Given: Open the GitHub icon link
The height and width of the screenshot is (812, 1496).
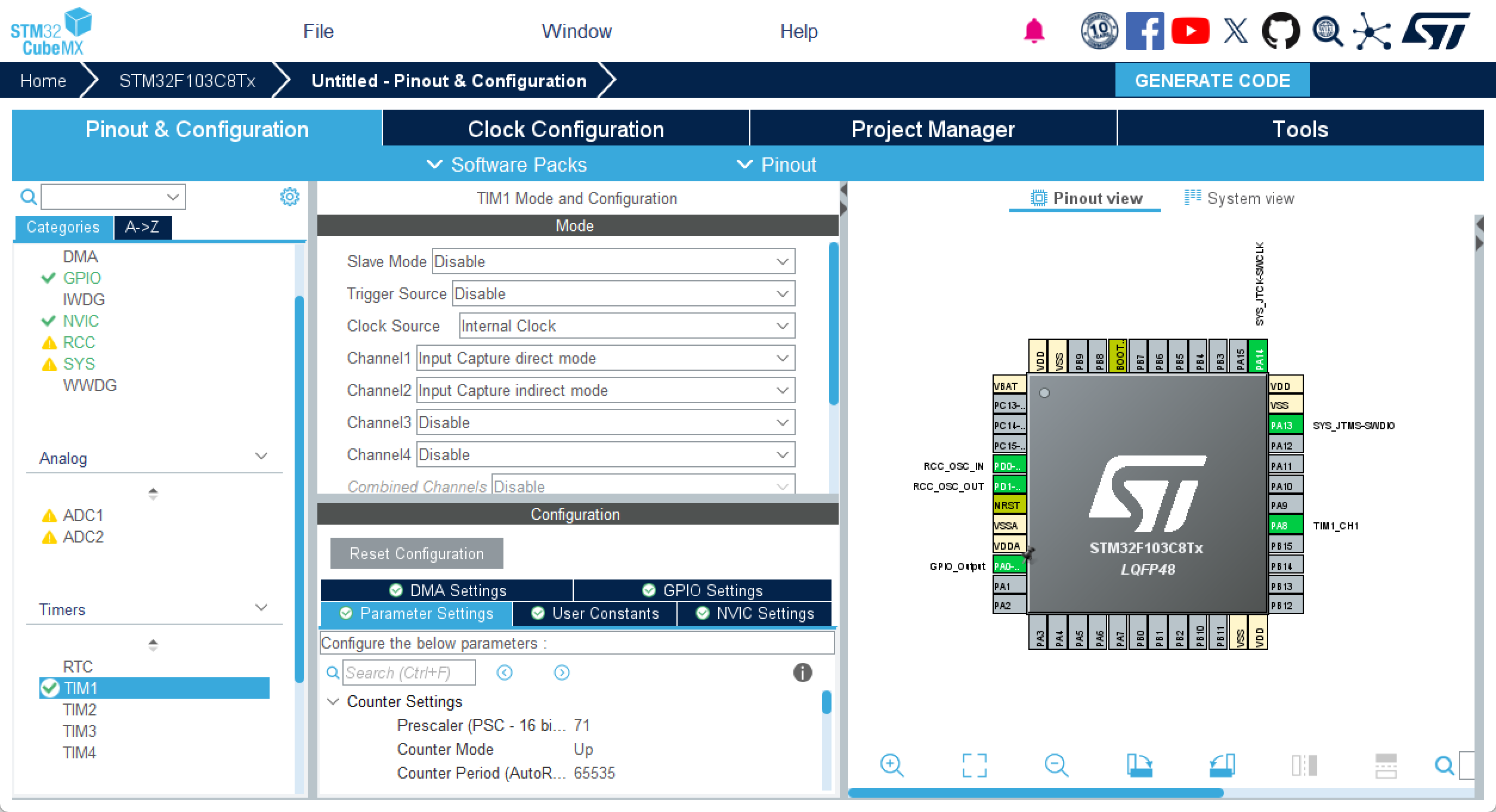Looking at the screenshot, I should tap(1281, 30).
